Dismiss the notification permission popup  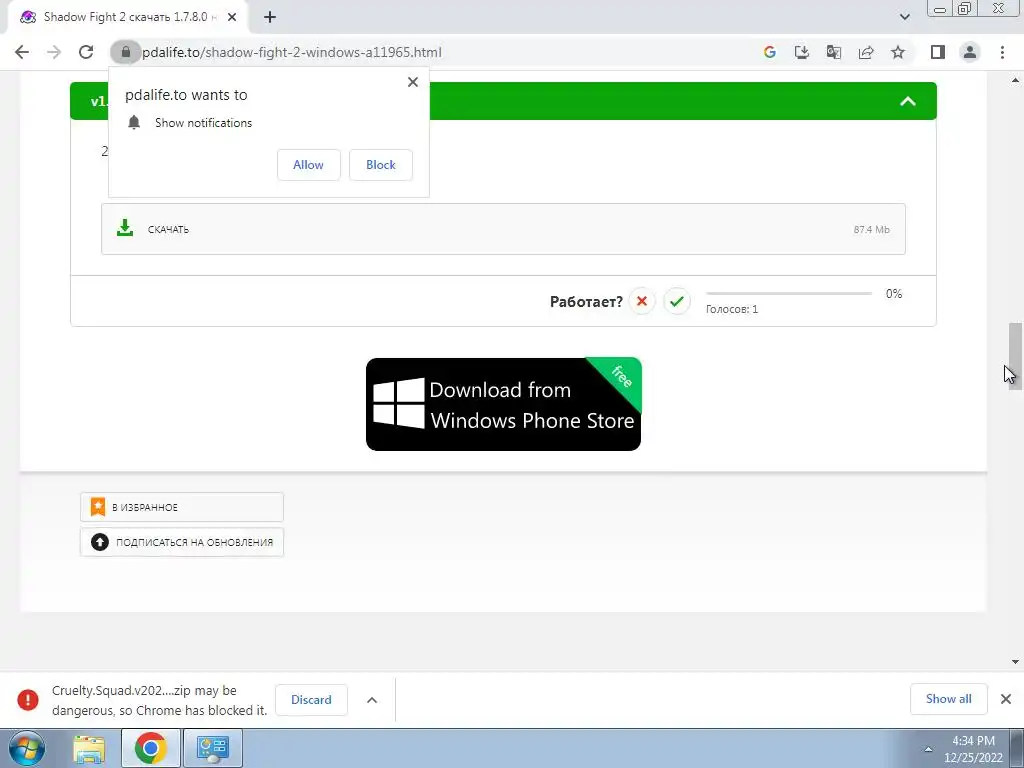(413, 82)
